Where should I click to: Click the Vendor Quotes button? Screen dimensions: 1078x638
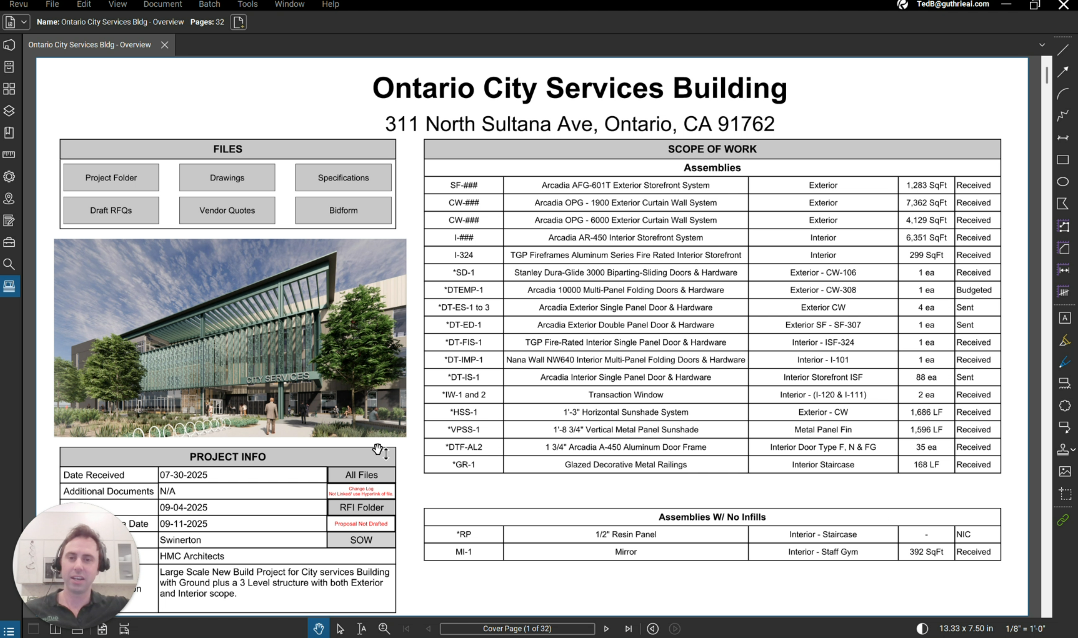click(227, 210)
